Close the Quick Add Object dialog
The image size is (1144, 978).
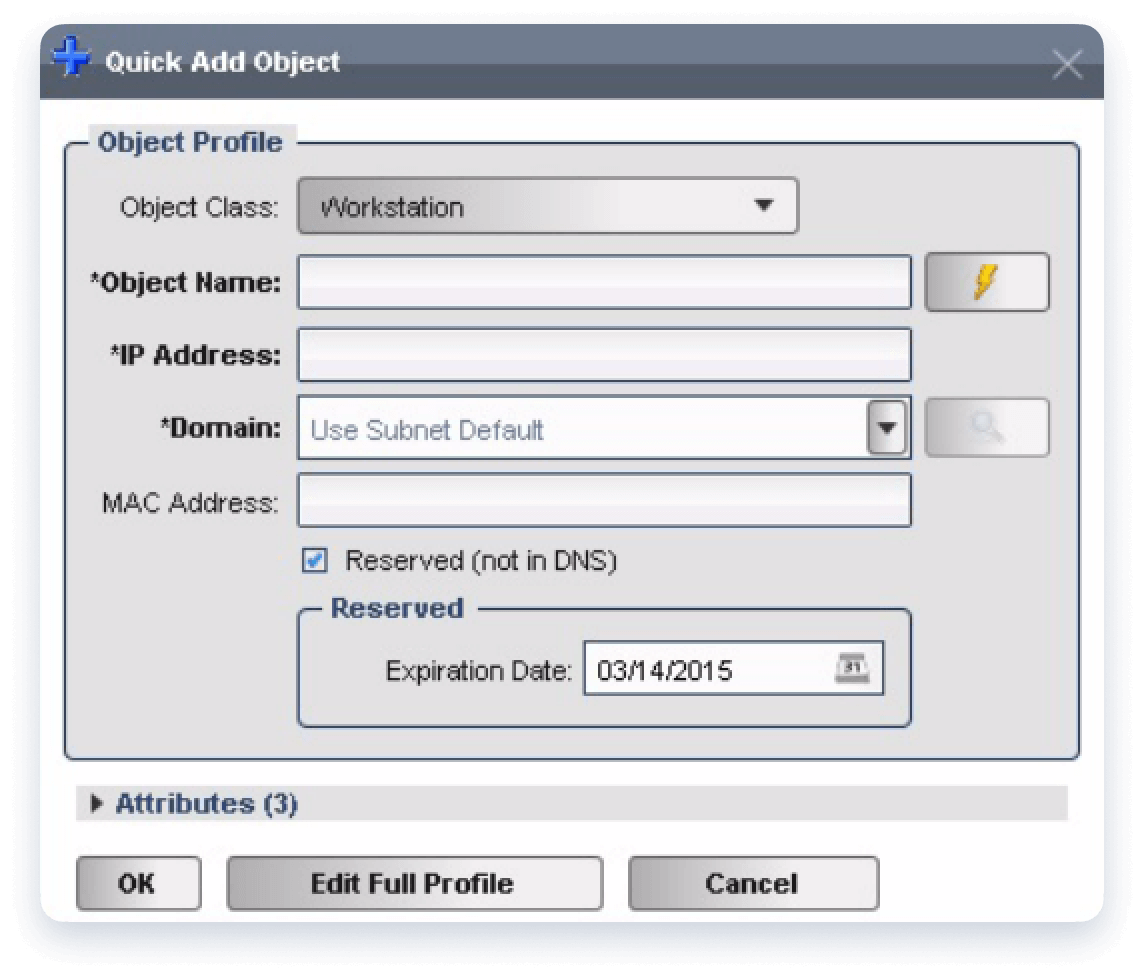coord(1067,65)
